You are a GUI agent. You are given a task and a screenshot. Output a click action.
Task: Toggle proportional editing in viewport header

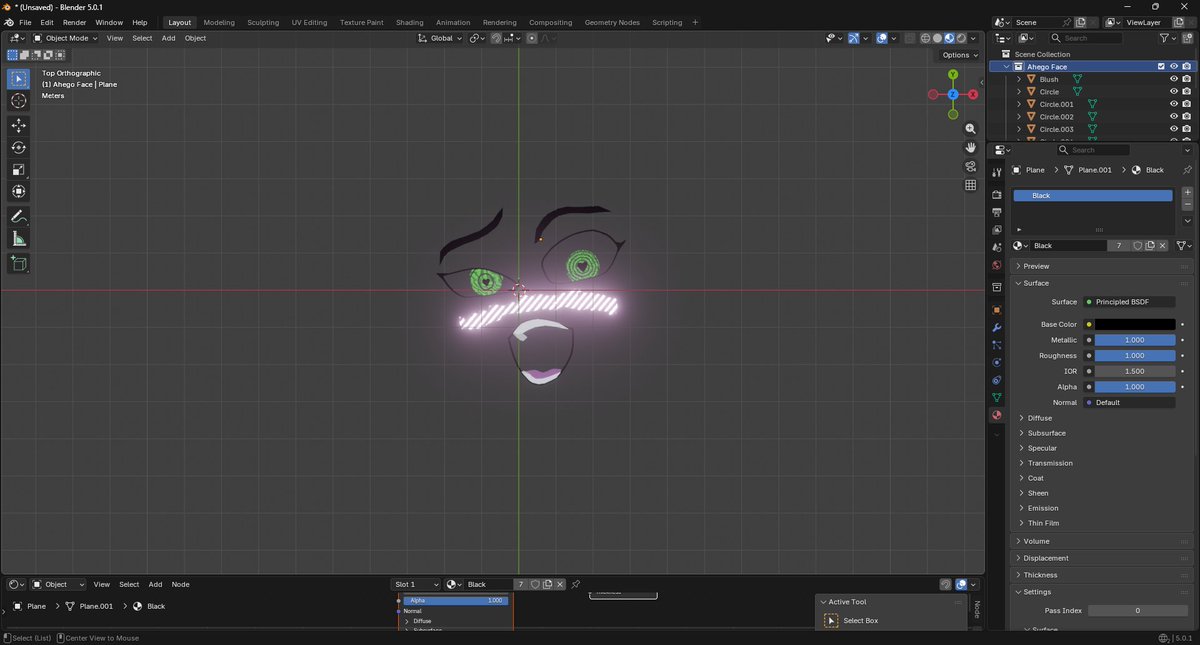click(531, 38)
